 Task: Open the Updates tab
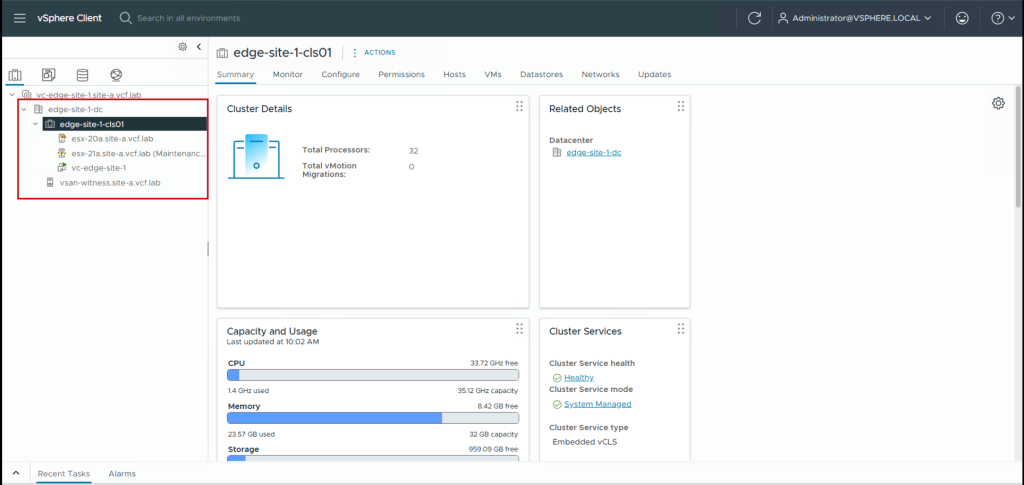654,74
